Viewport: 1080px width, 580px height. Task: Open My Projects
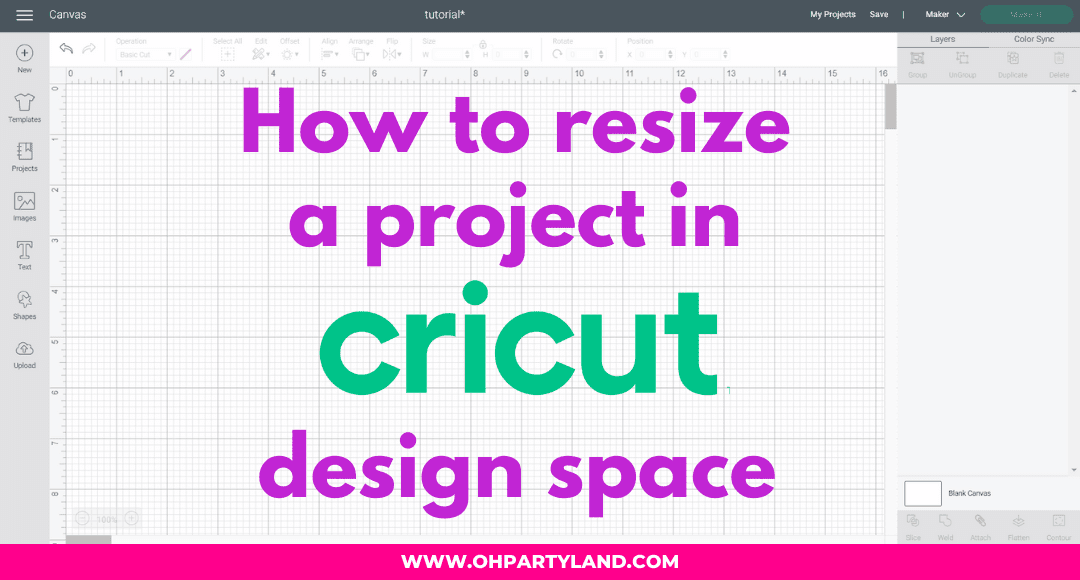coord(833,14)
